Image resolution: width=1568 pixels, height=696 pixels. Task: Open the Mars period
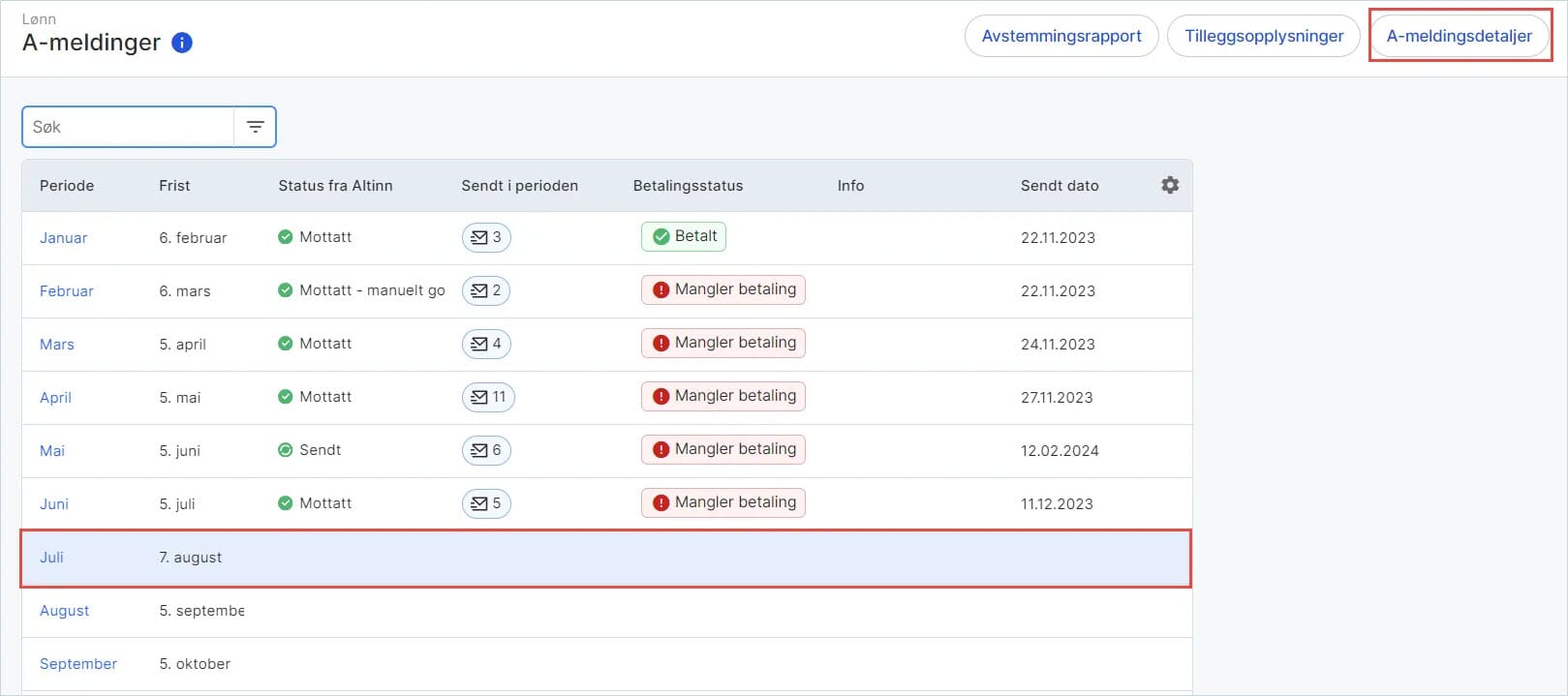(x=57, y=345)
